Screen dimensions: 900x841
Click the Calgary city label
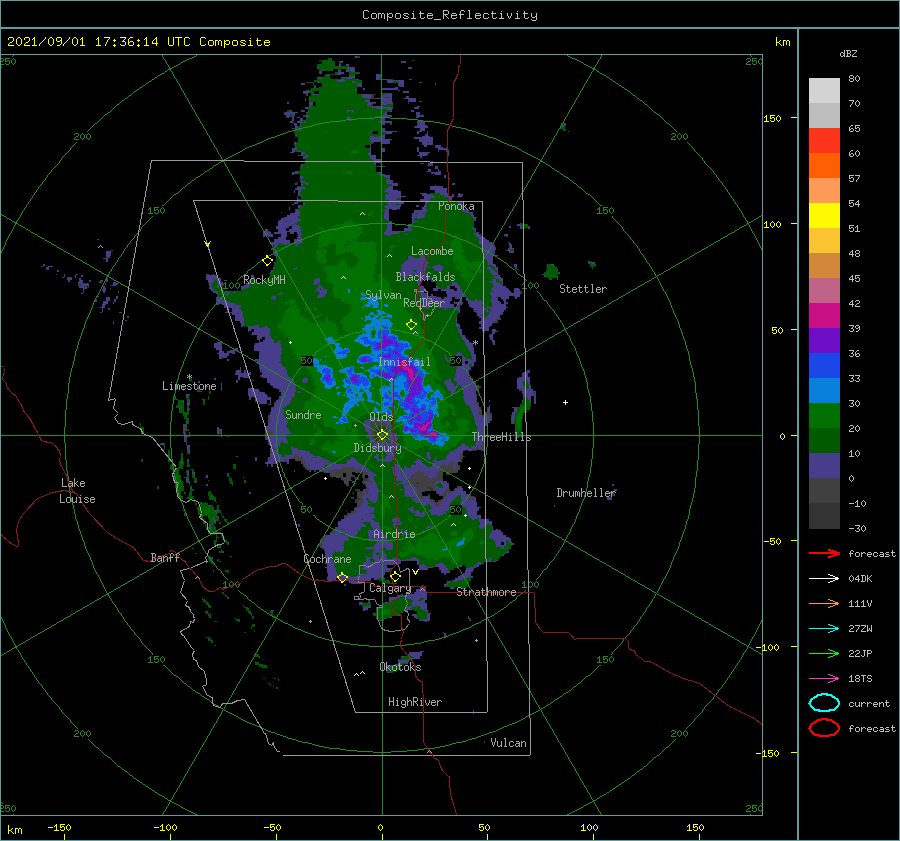(390, 588)
